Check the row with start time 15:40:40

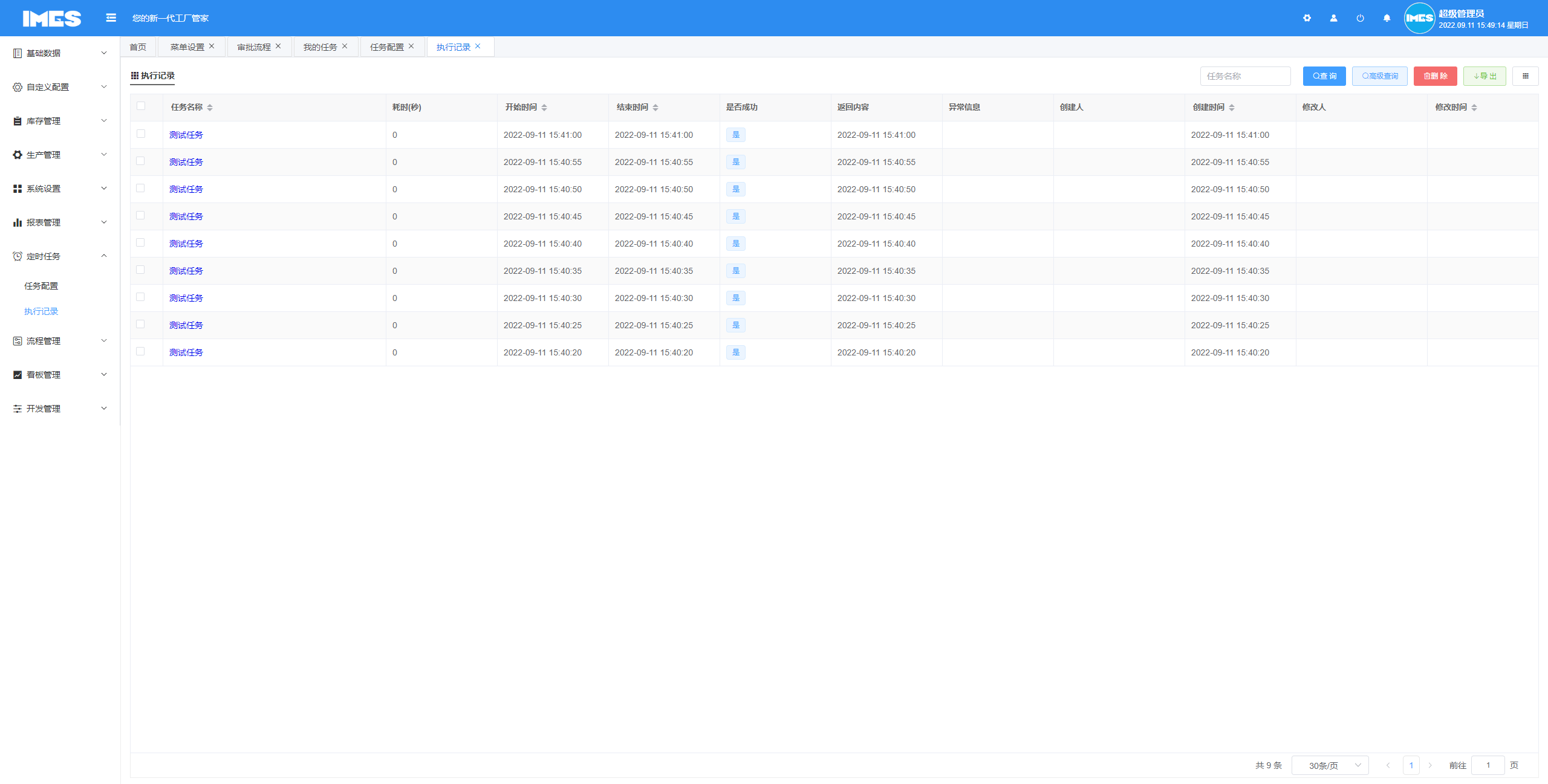[x=141, y=242]
